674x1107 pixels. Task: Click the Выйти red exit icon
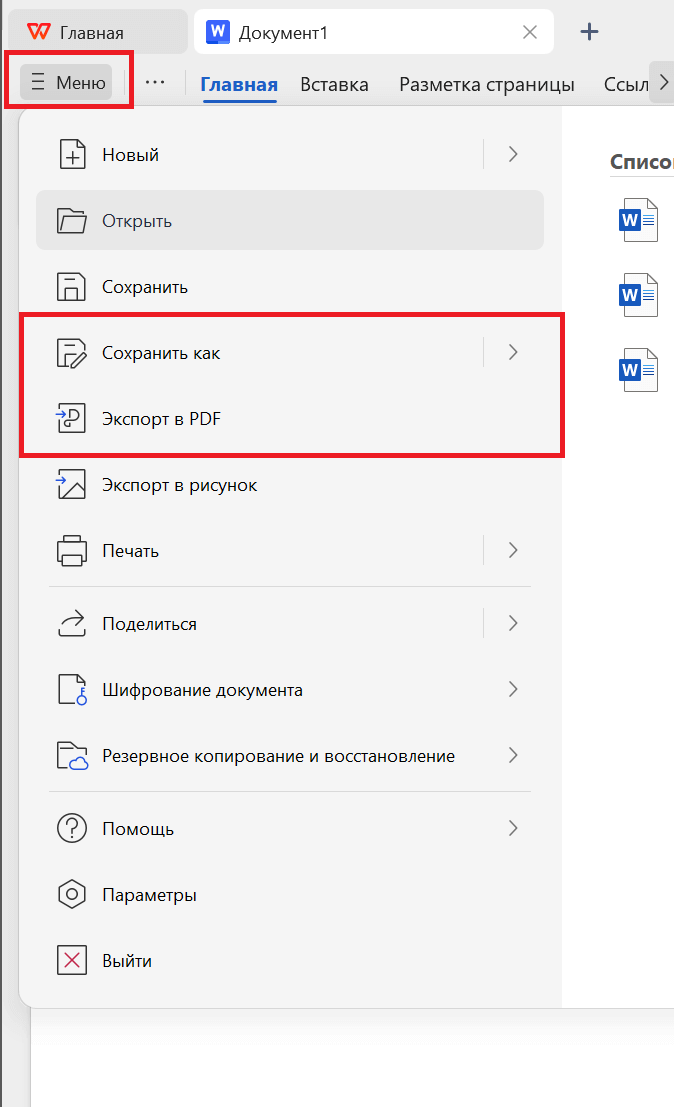coord(72,960)
